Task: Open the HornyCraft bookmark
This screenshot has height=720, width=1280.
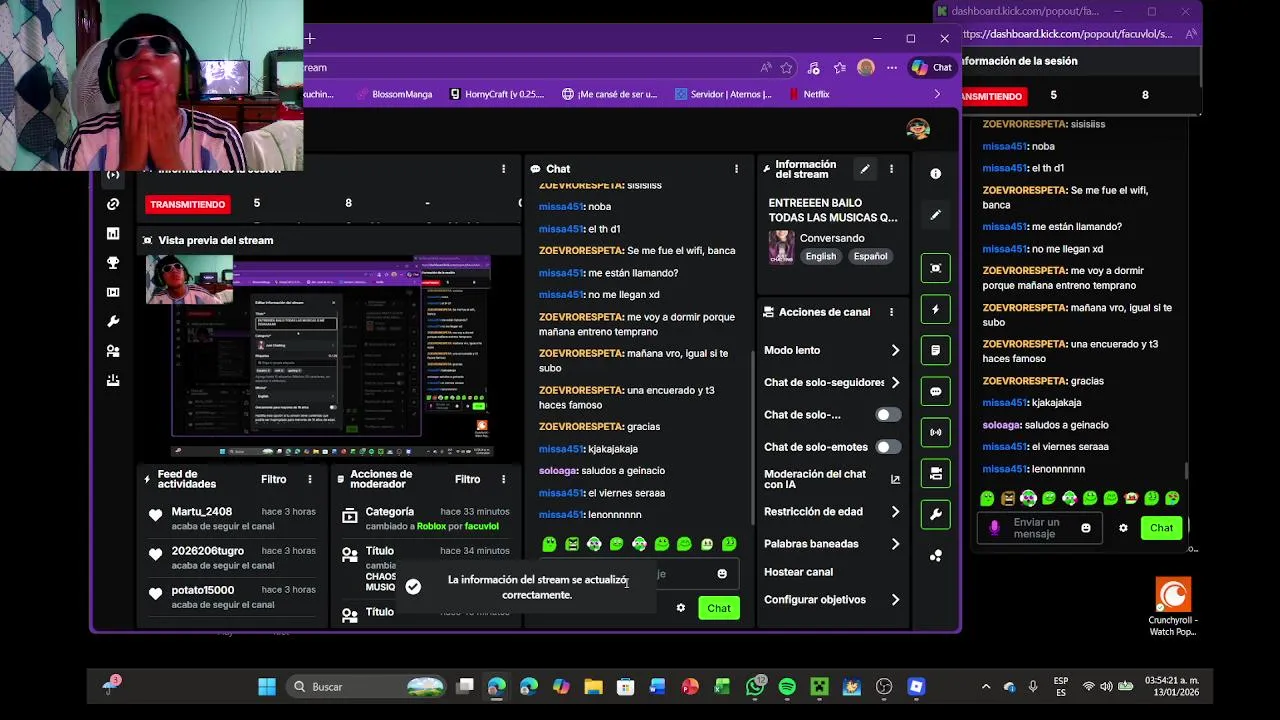Action: (497, 94)
